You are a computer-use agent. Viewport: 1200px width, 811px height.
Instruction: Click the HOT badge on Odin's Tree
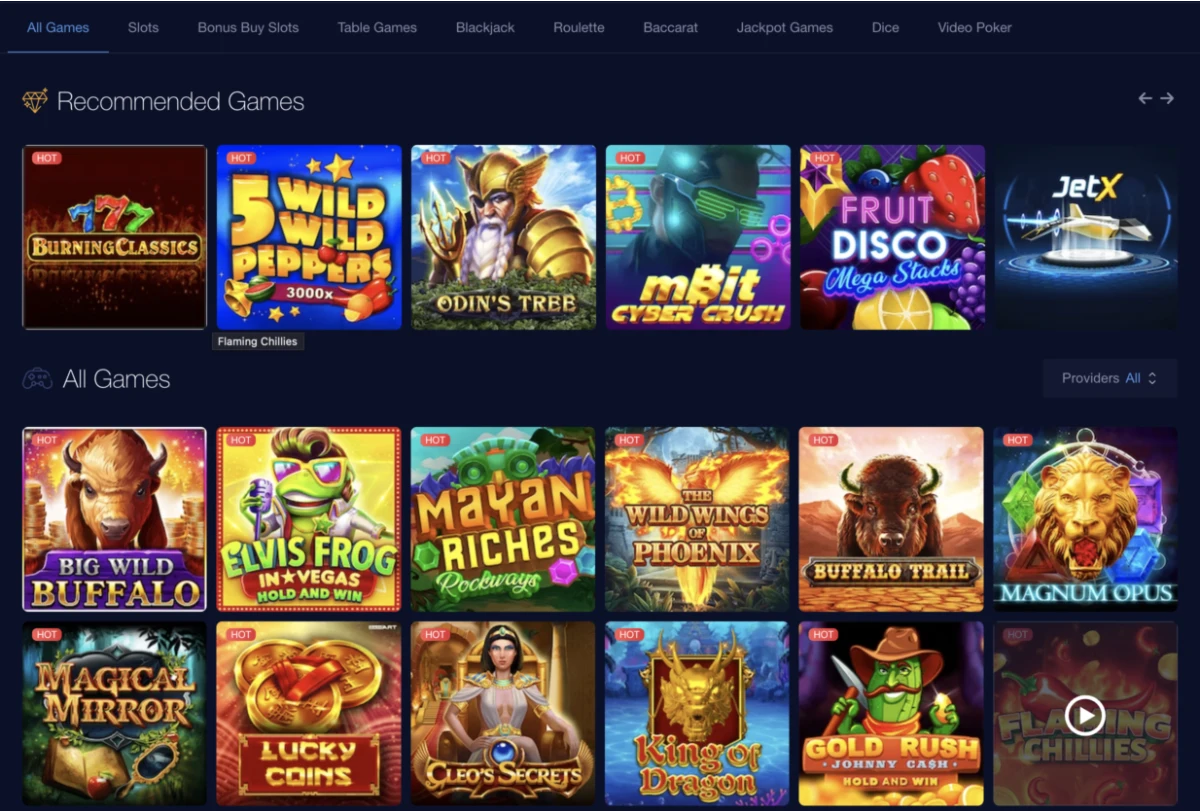tap(436, 158)
